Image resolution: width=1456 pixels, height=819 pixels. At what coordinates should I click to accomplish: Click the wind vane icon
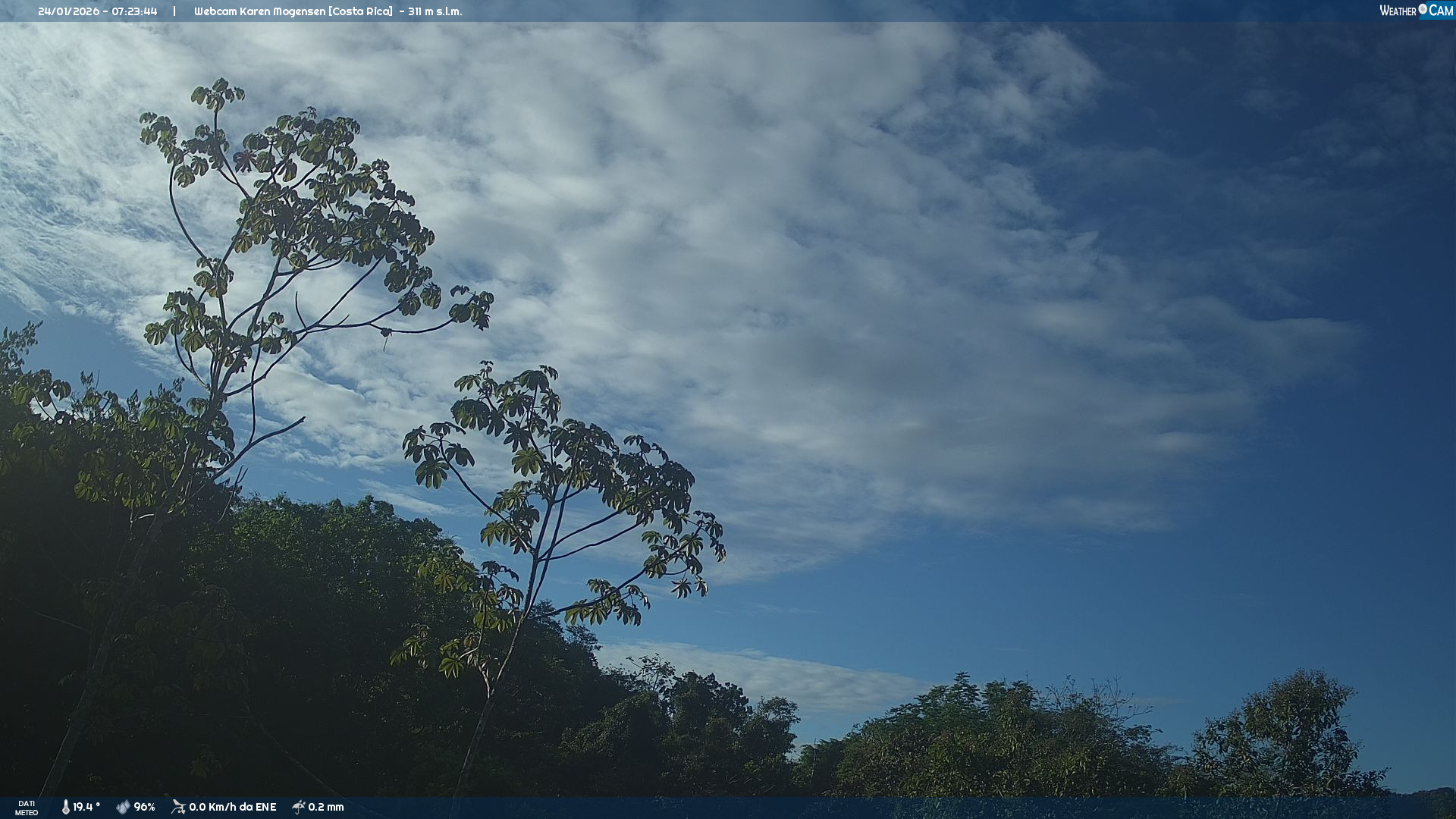click(x=178, y=807)
